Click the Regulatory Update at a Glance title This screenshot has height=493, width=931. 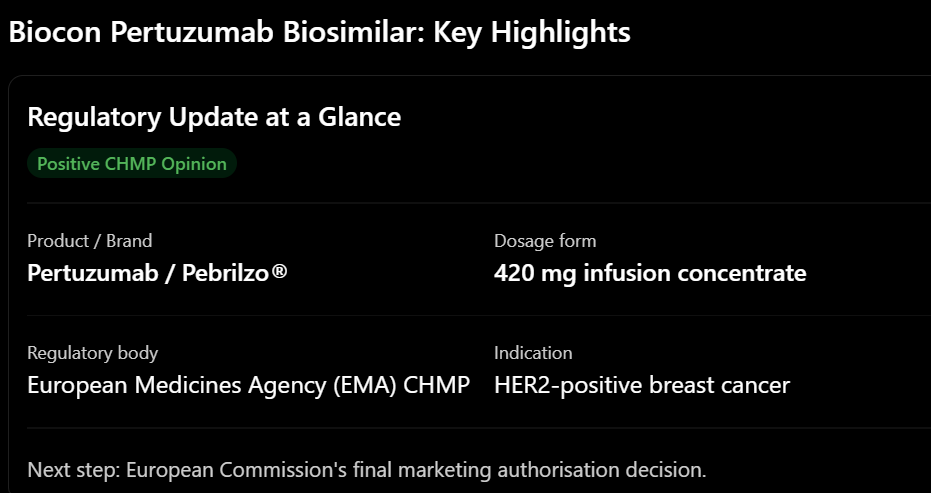pos(214,117)
